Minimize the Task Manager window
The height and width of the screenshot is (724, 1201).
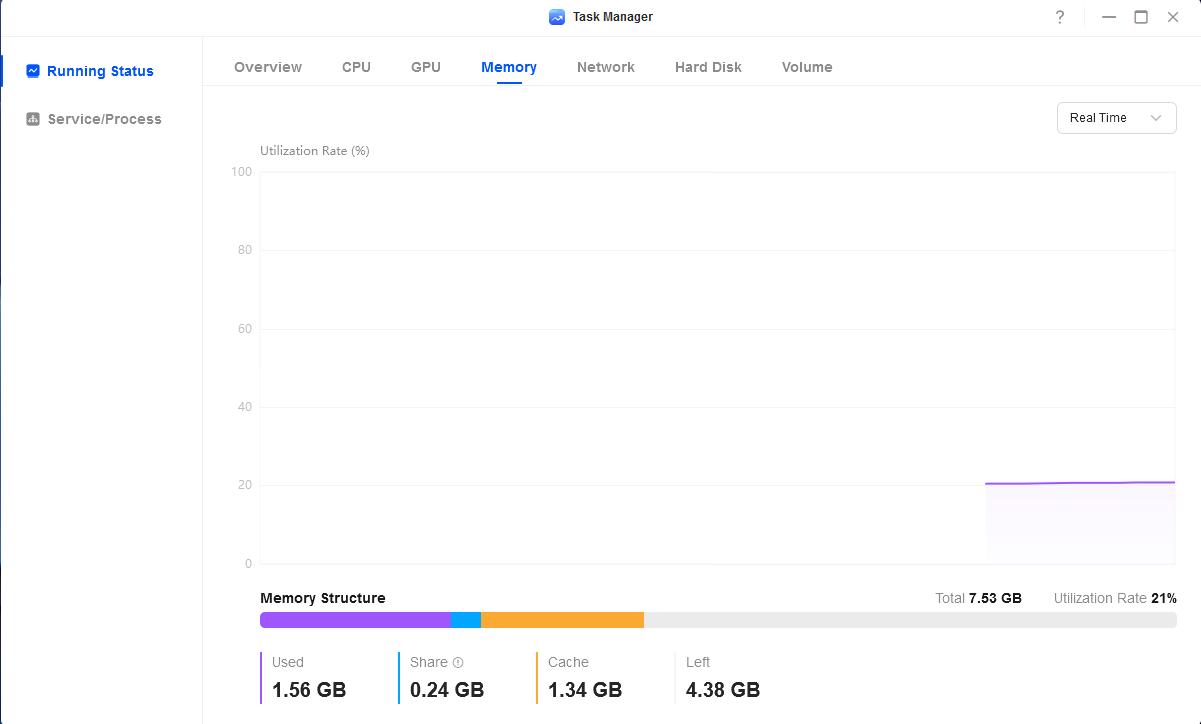pos(1109,17)
